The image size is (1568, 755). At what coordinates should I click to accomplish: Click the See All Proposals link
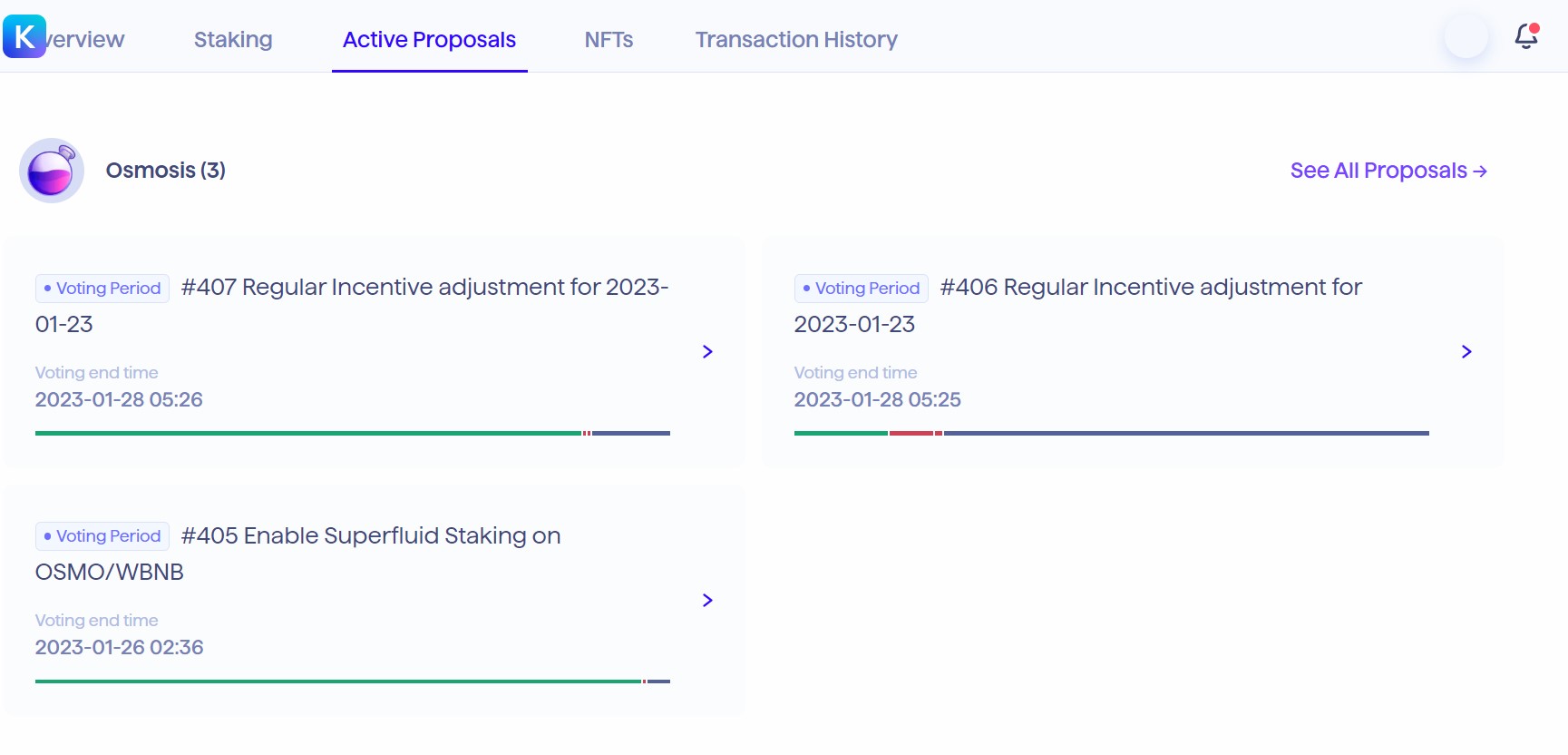tap(1388, 171)
